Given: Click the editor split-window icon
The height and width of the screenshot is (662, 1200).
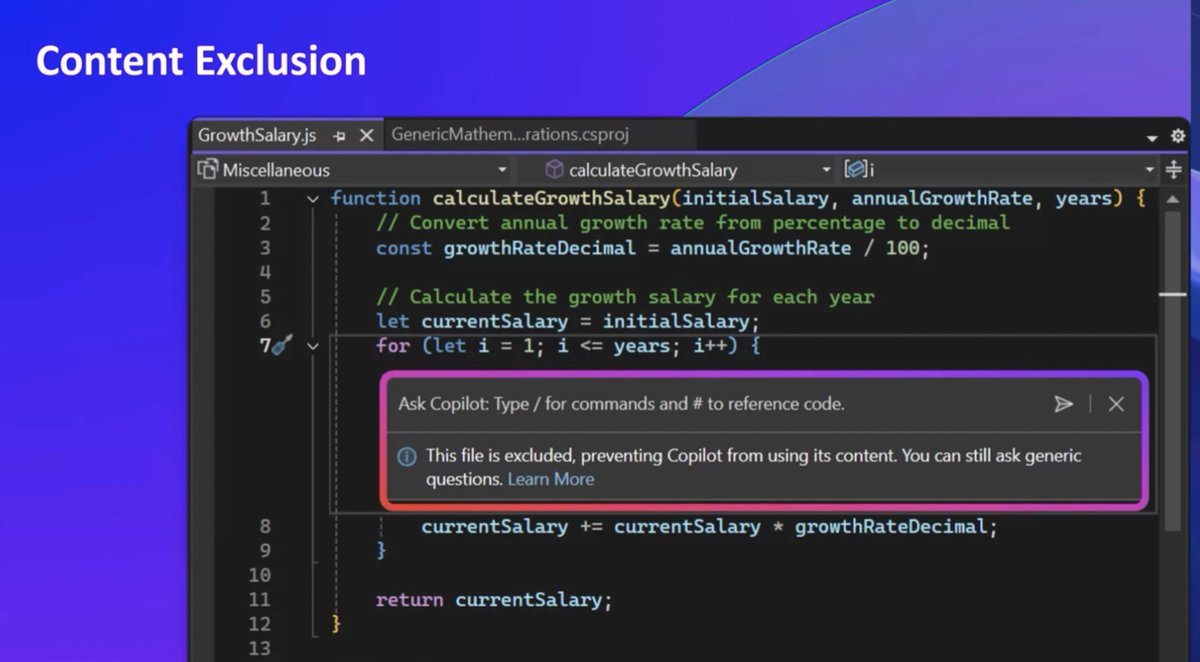Looking at the screenshot, I should [1174, 170].
